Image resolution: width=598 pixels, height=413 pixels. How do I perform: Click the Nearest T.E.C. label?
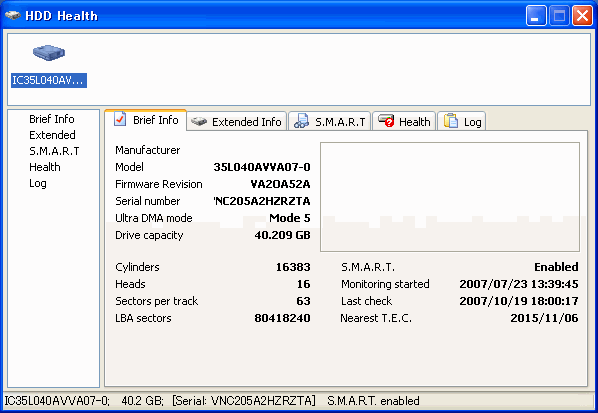[x=376, y=318]
